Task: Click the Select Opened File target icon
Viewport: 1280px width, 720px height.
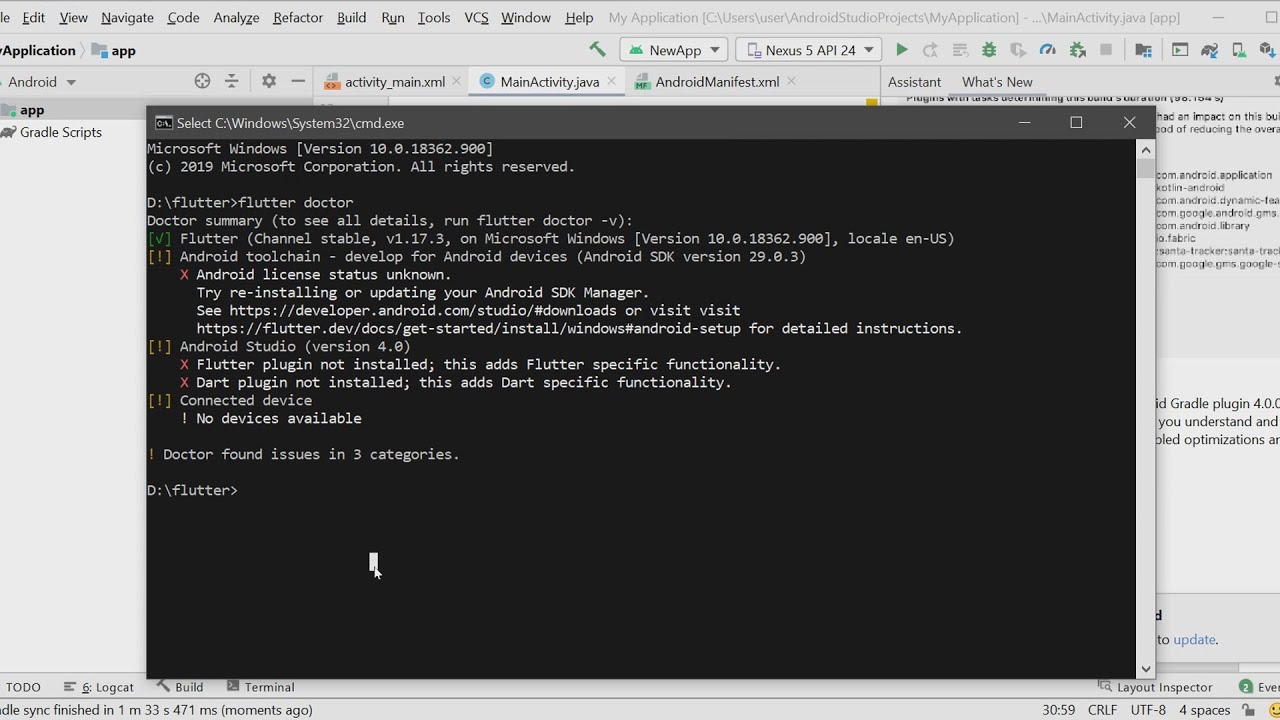Action: pyautogui.click(x=202, y=81)
